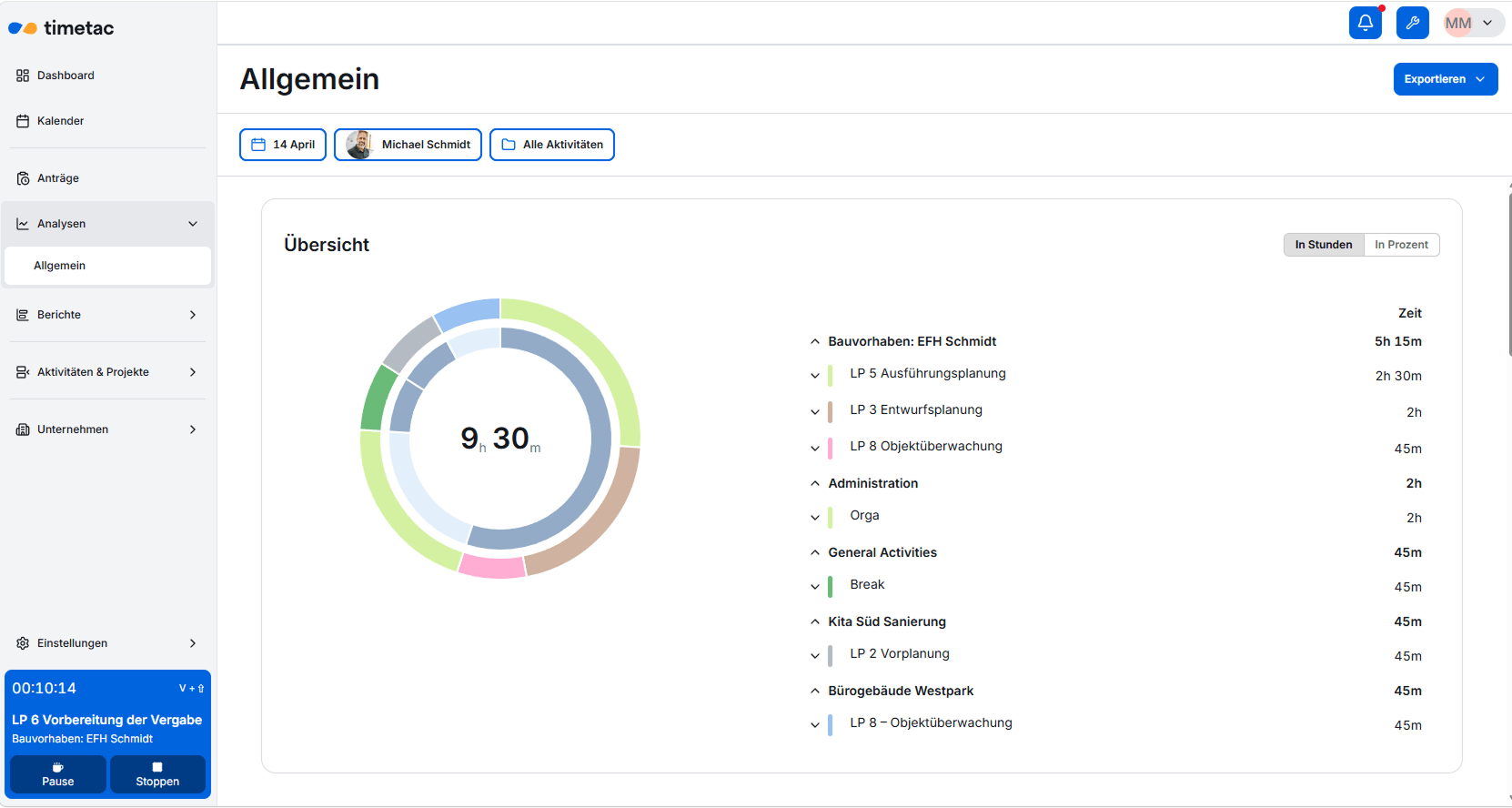The image size is (1512, 808).
Task: Click Bauvorhaben: EFH Schmidt under running task
Action: tap(82, 739)
